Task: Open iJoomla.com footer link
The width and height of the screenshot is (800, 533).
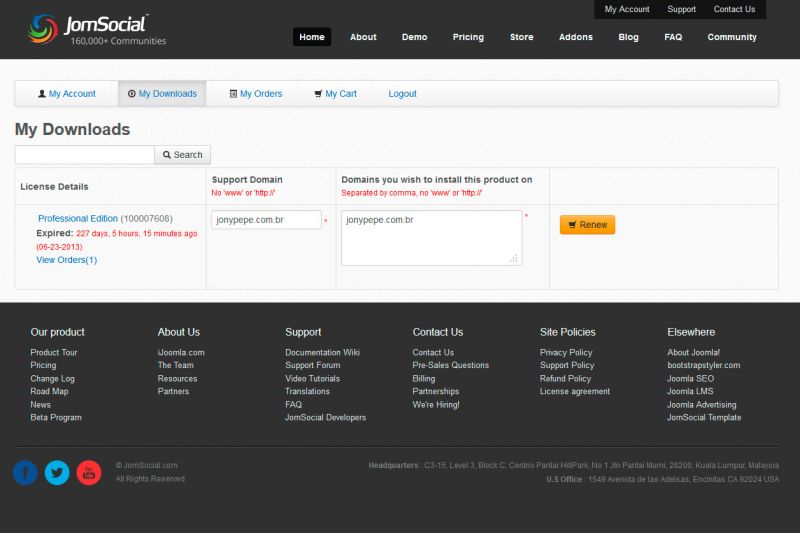Action: coord(181,352)
